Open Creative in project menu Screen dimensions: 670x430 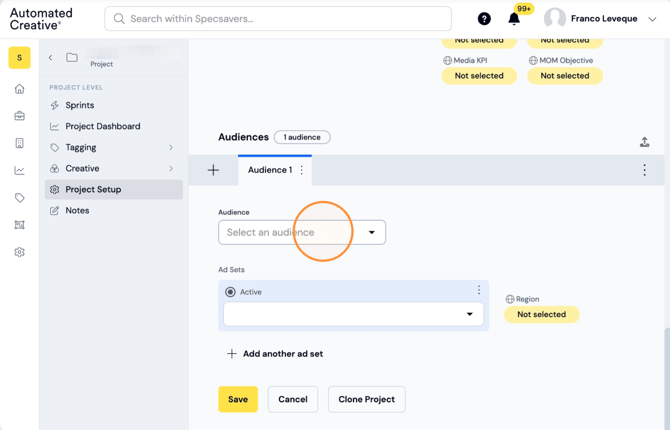click(x=114, y=168)
